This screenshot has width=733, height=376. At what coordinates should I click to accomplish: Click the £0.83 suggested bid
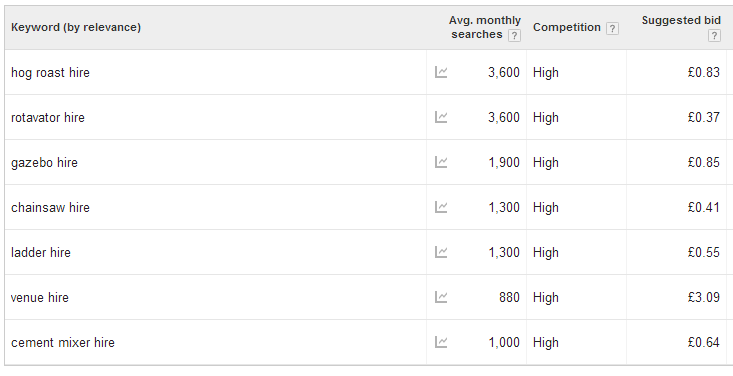point(704,72)
